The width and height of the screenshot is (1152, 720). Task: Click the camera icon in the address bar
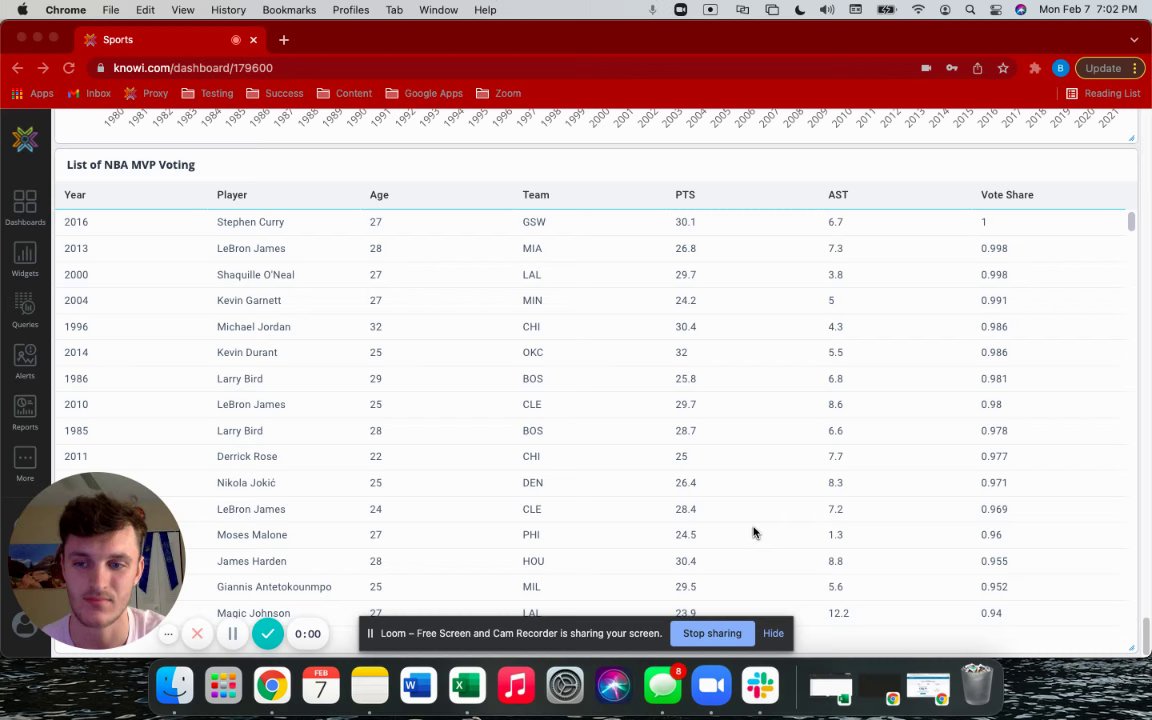[926, 68]
